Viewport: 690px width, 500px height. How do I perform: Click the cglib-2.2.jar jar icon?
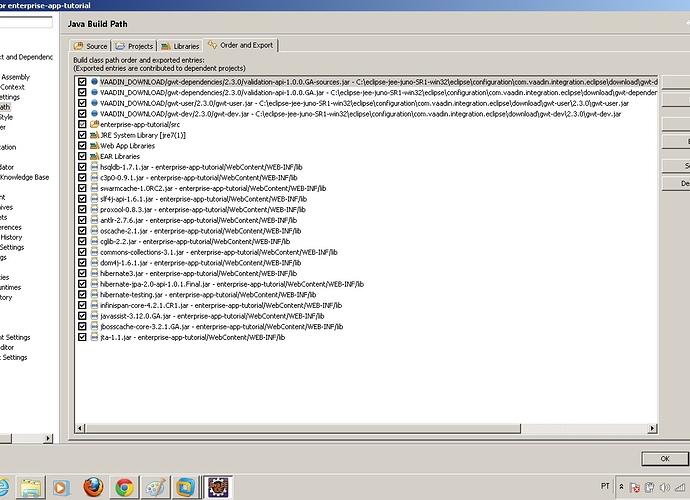(94, 241)
